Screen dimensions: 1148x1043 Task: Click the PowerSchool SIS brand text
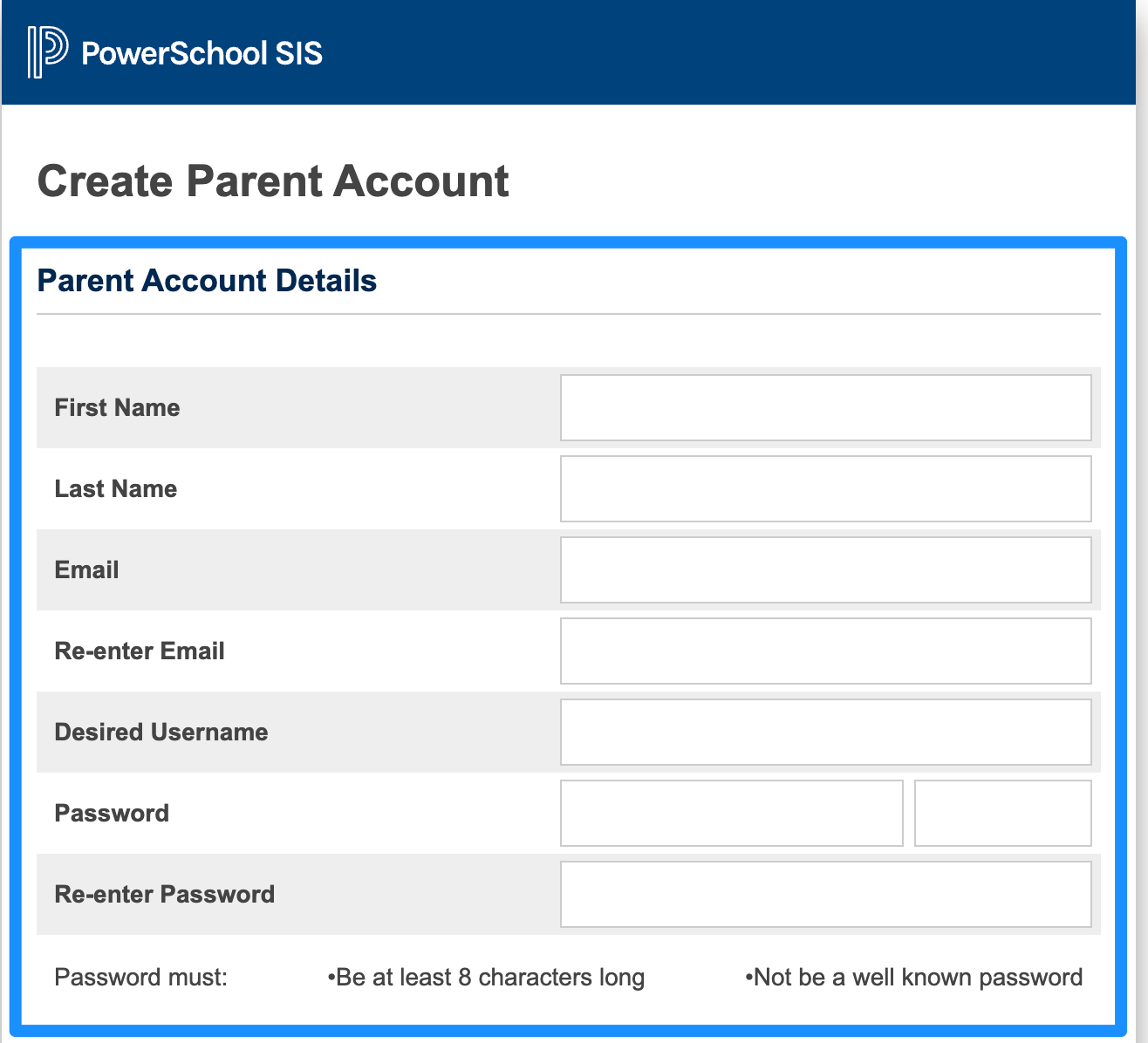pos(200,52)
